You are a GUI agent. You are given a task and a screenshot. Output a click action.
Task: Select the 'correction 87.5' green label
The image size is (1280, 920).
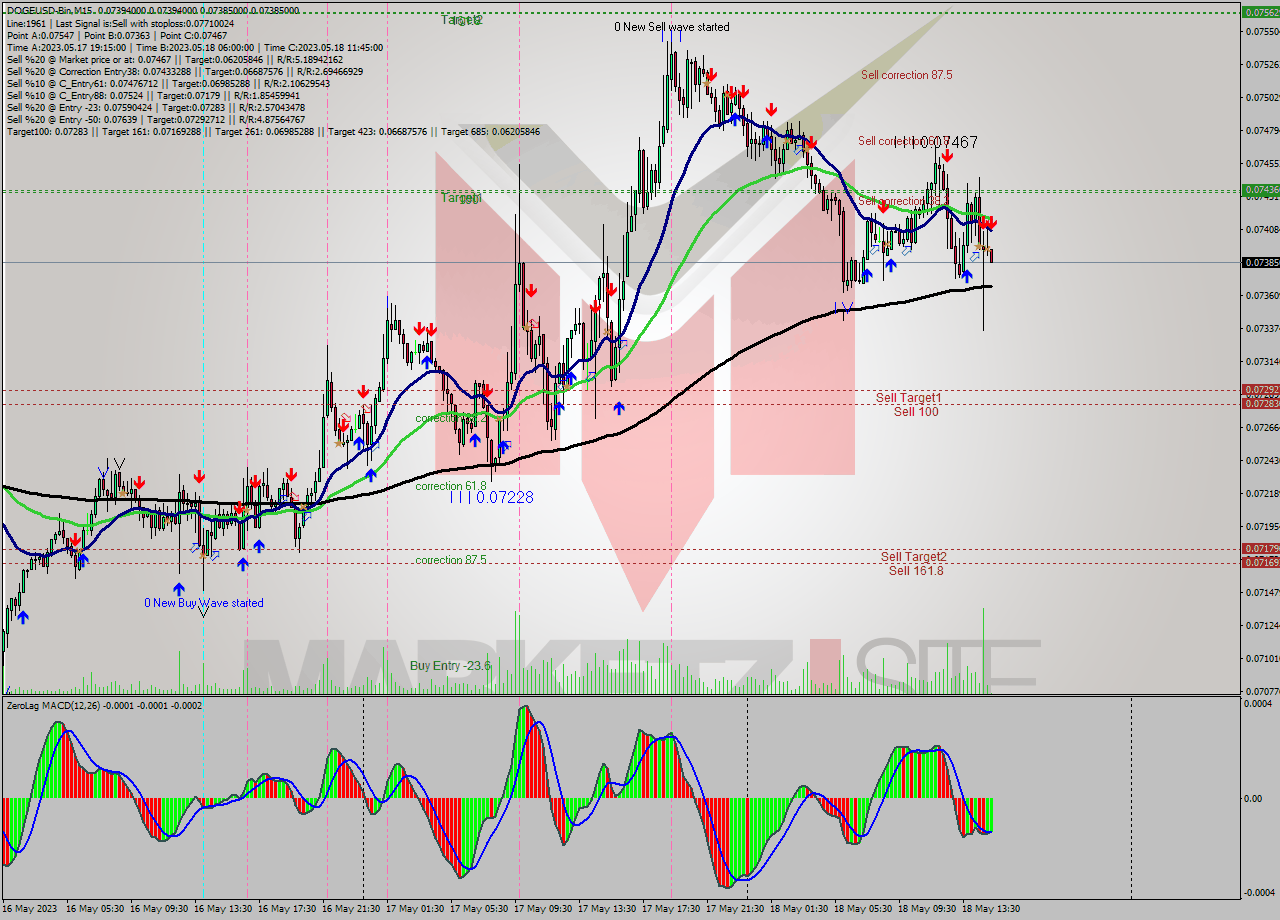[x=451, y=560]
